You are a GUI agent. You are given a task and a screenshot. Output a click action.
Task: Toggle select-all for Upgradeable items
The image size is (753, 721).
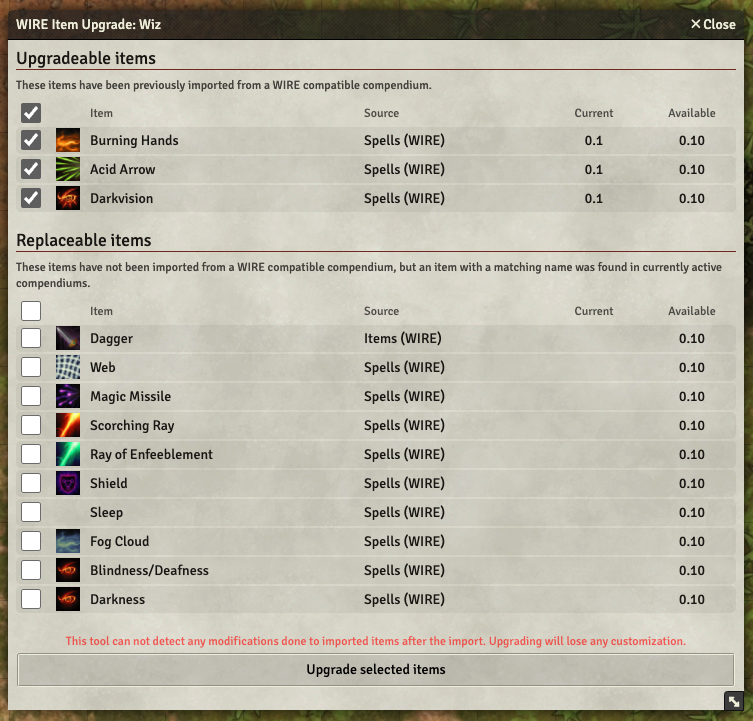coord(31,113)
